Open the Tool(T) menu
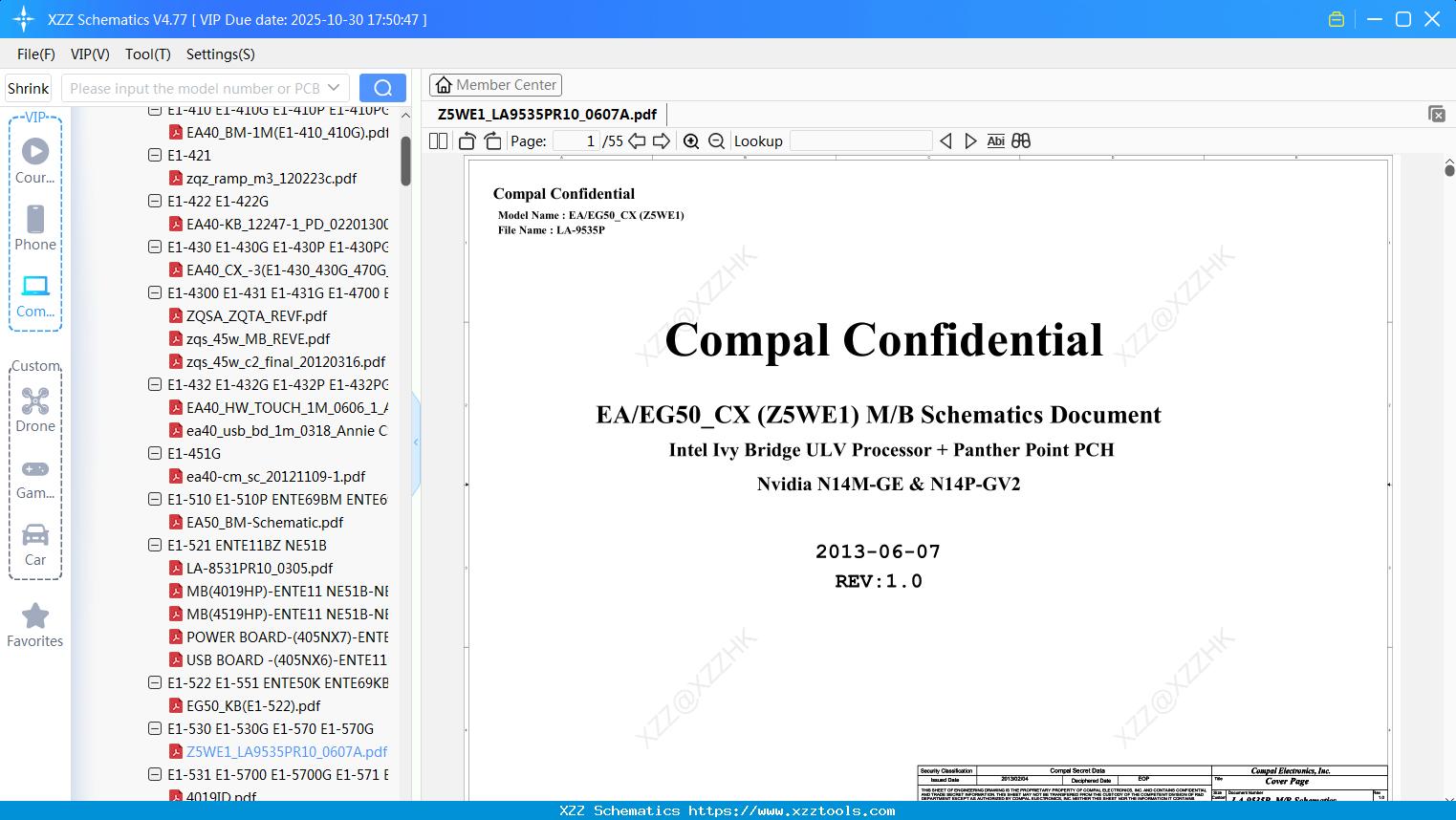The width and height of the screenshot is (1456, 820). tap(148, 54)
